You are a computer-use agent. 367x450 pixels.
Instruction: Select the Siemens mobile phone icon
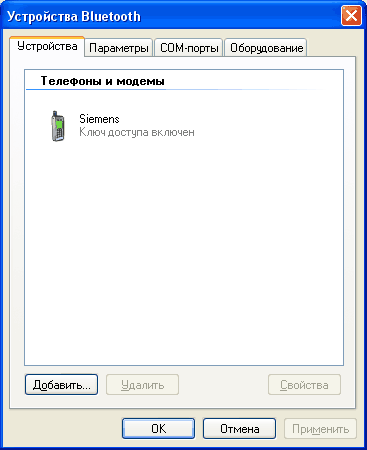tap(58, 126)
